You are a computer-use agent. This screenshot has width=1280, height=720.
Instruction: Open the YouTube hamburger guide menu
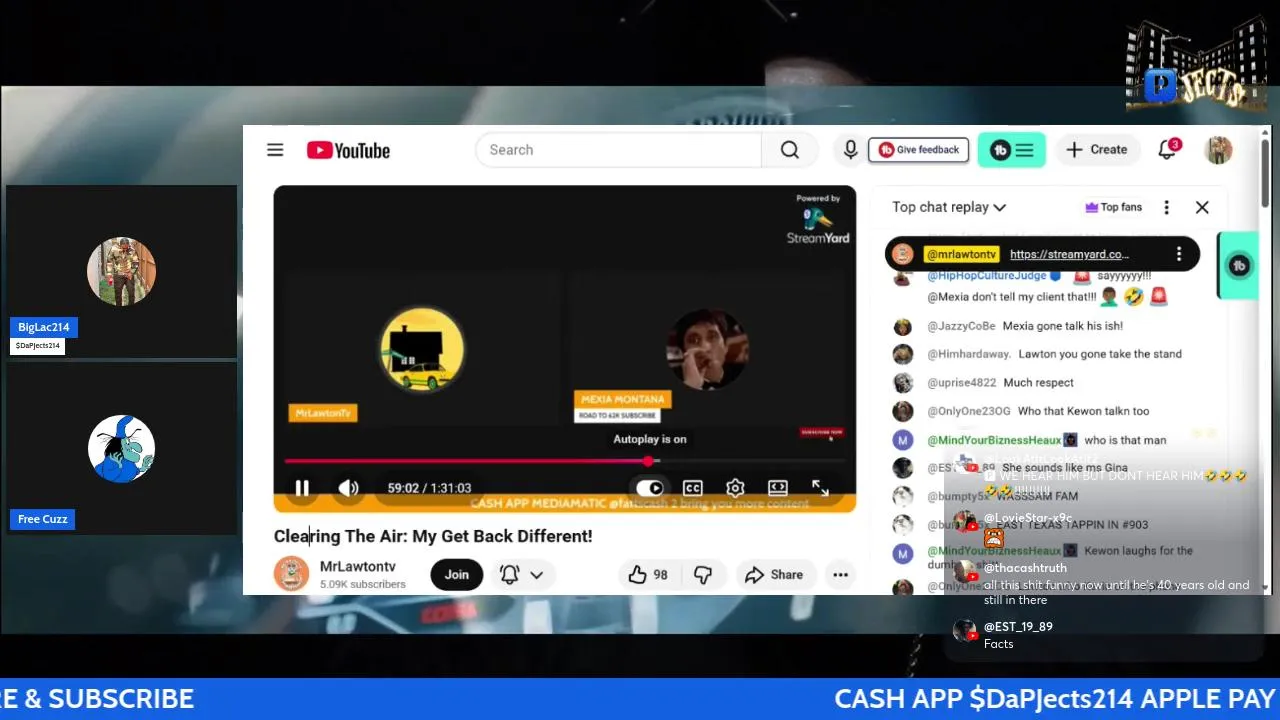coord(275,150)
